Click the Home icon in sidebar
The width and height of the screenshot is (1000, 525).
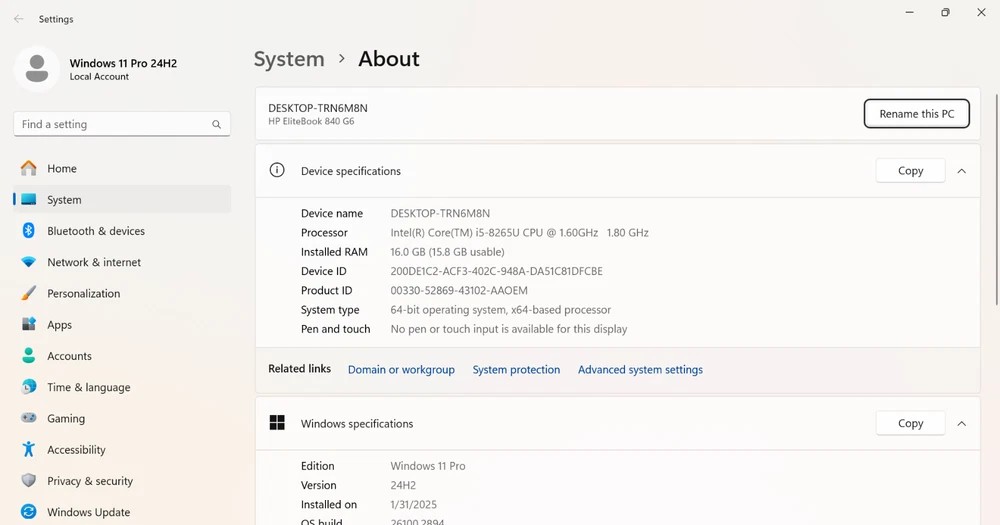[29, 168]
